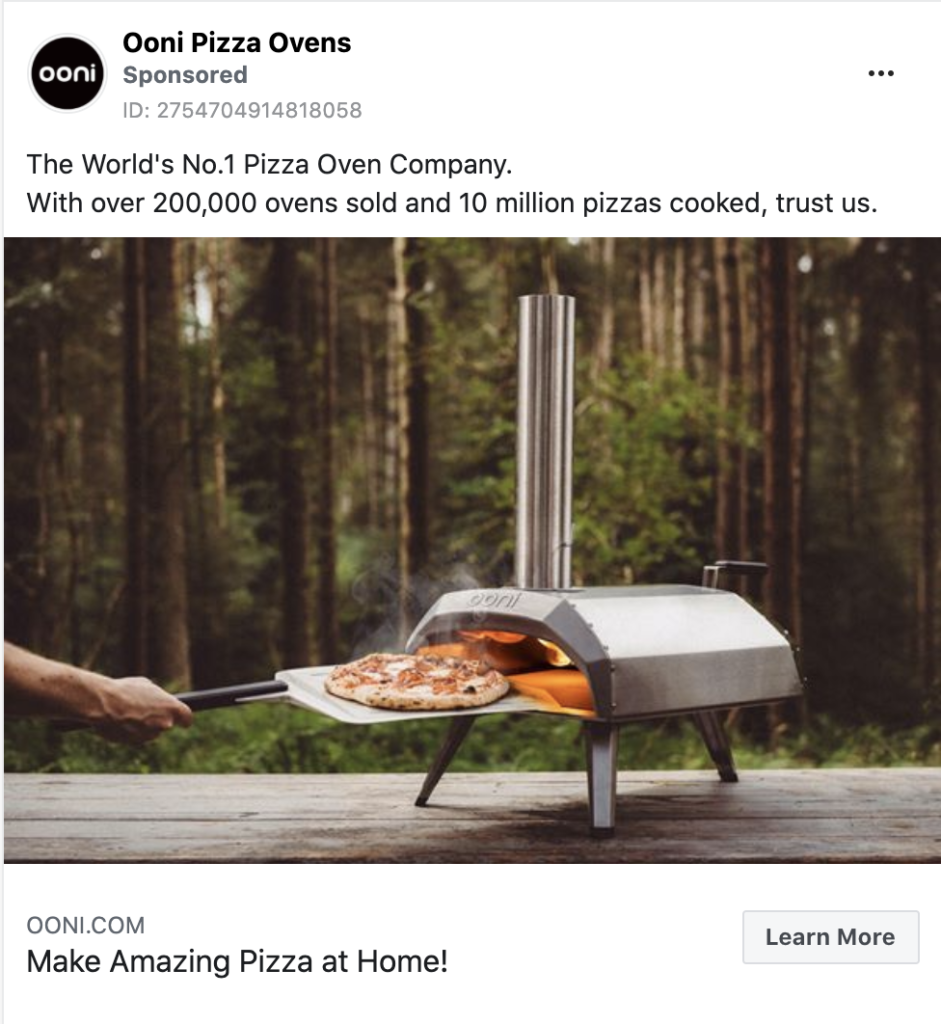Click the Learn More button

831,936
